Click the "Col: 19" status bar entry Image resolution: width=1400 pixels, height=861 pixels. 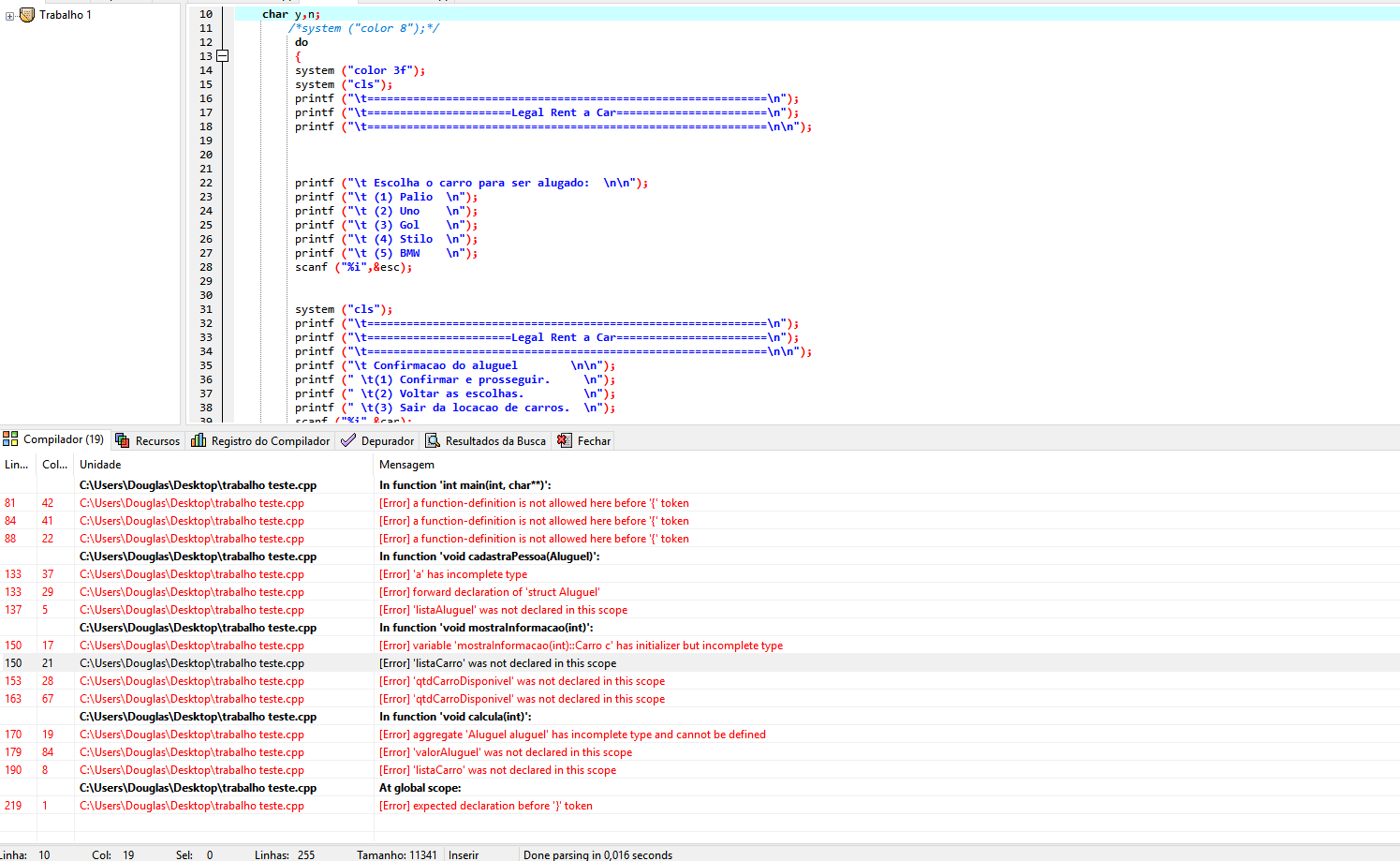[113, 855]
